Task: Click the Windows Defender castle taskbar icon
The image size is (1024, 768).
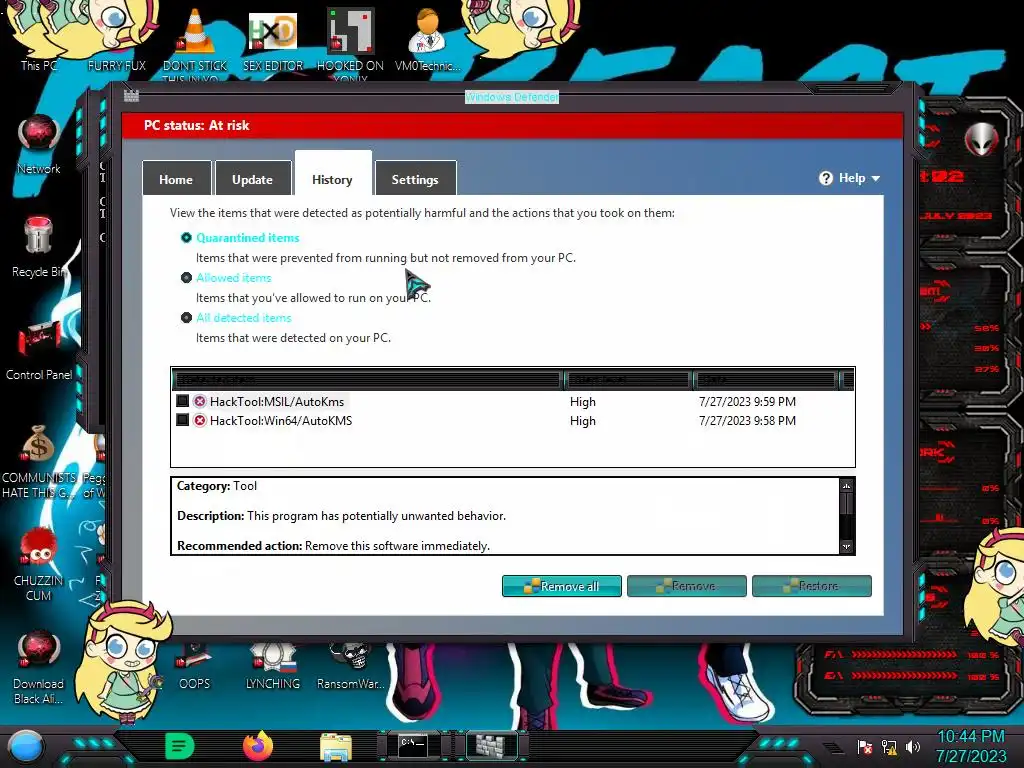Action: pos(491,746)
